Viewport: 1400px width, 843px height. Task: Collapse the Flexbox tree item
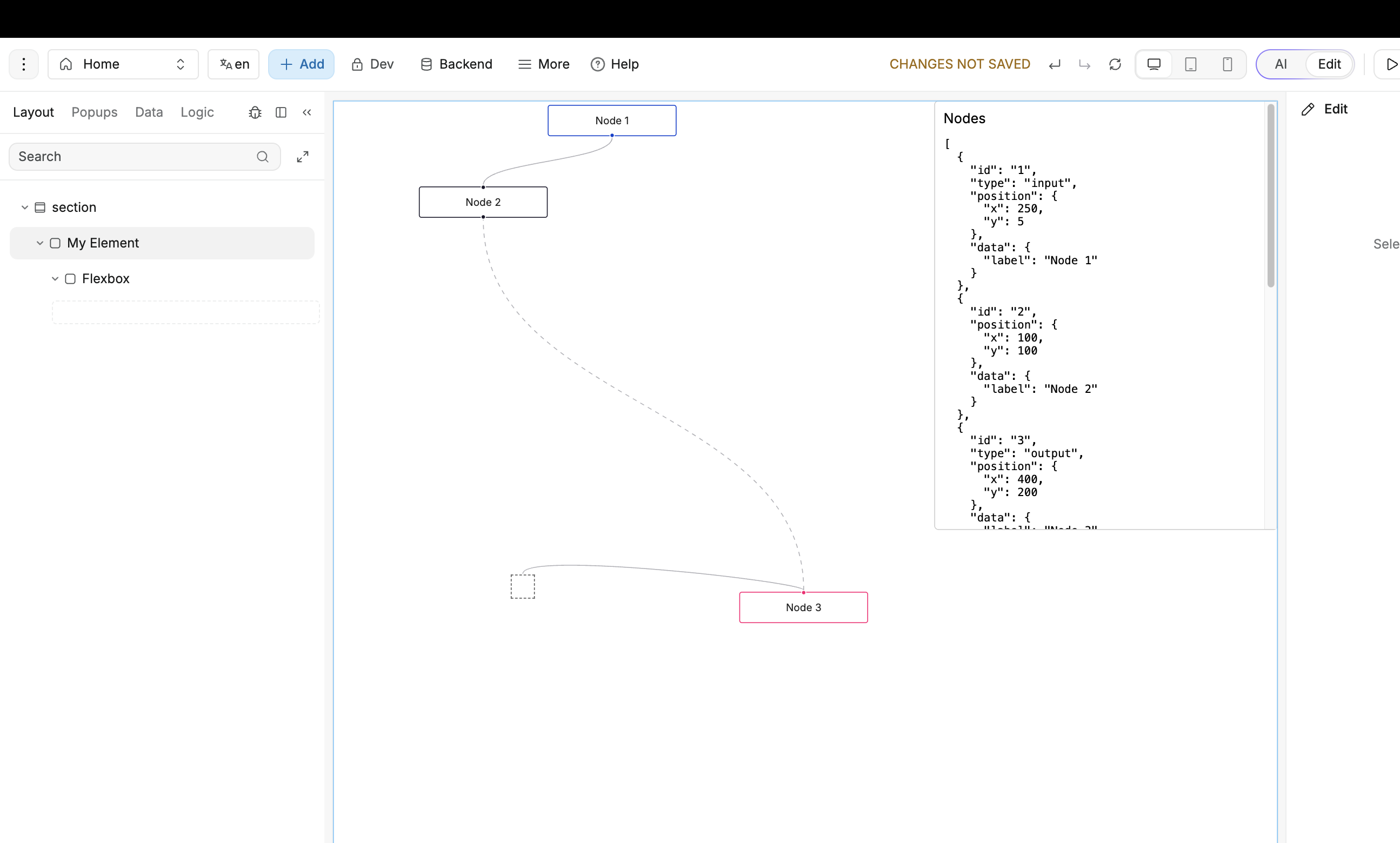pos(55,279)
